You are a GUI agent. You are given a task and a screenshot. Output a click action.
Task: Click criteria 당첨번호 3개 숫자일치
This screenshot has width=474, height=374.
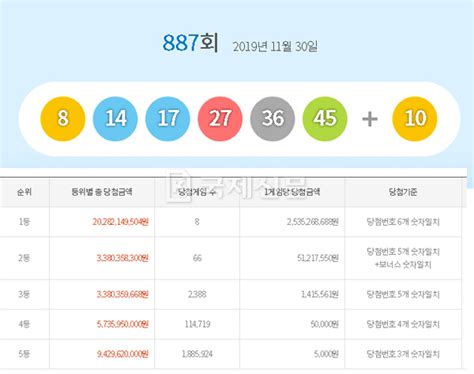click(403, 354)
